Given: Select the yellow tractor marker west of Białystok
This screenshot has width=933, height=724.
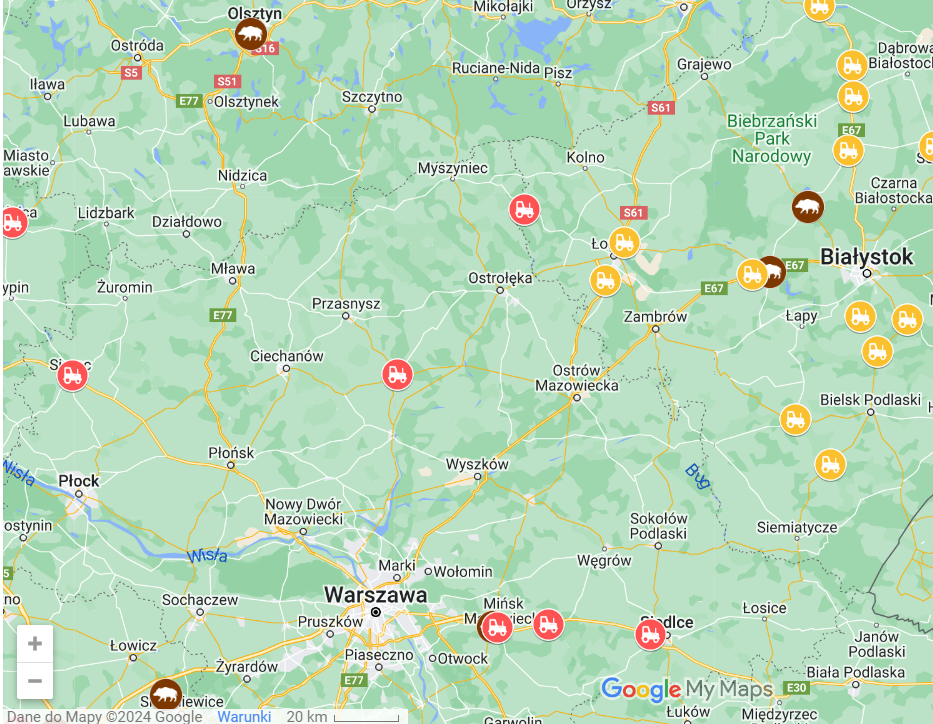Looking at the screenshot, I should pyautogui.click(x=752, y=275).
